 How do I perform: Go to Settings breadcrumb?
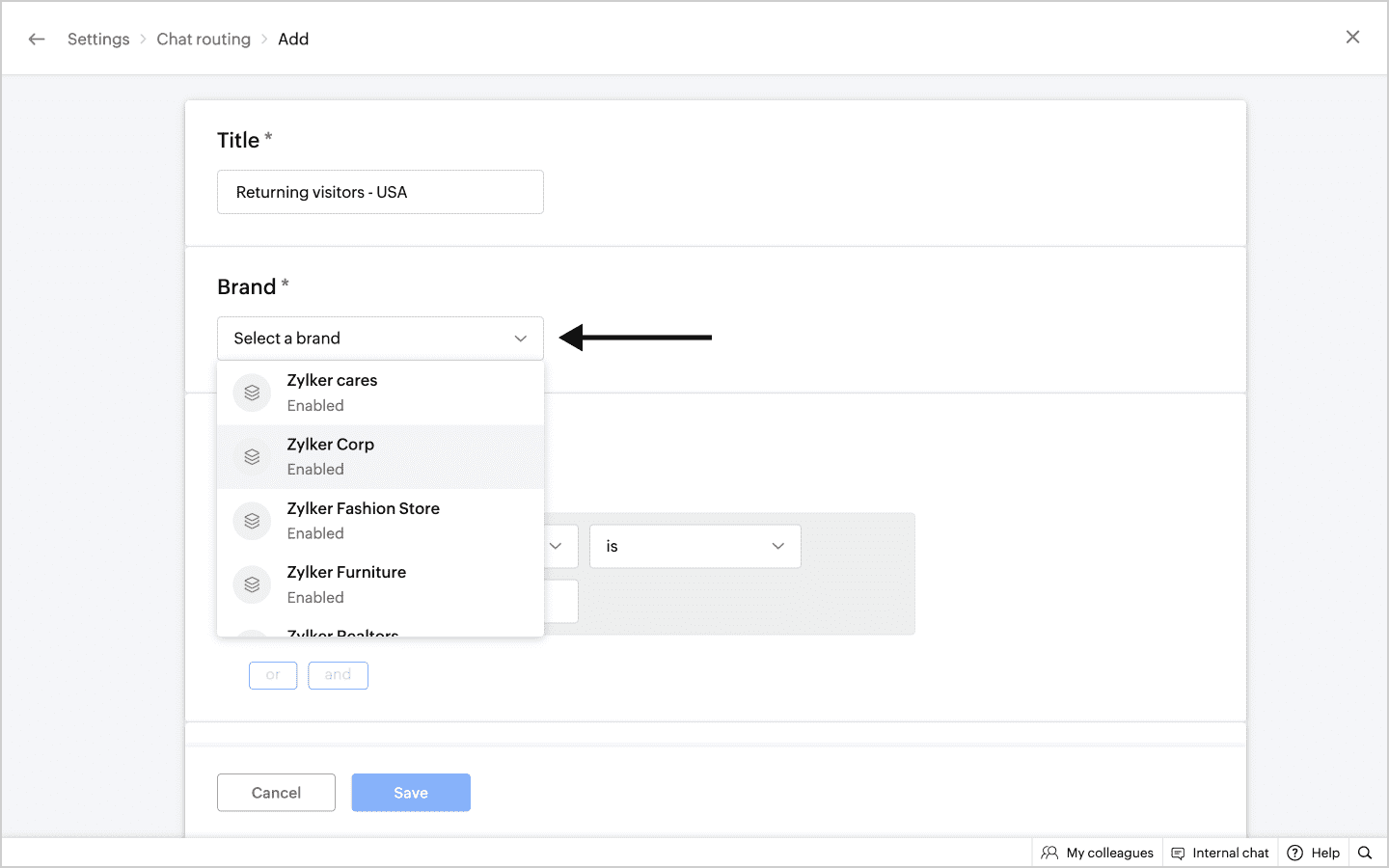point(98,39)
